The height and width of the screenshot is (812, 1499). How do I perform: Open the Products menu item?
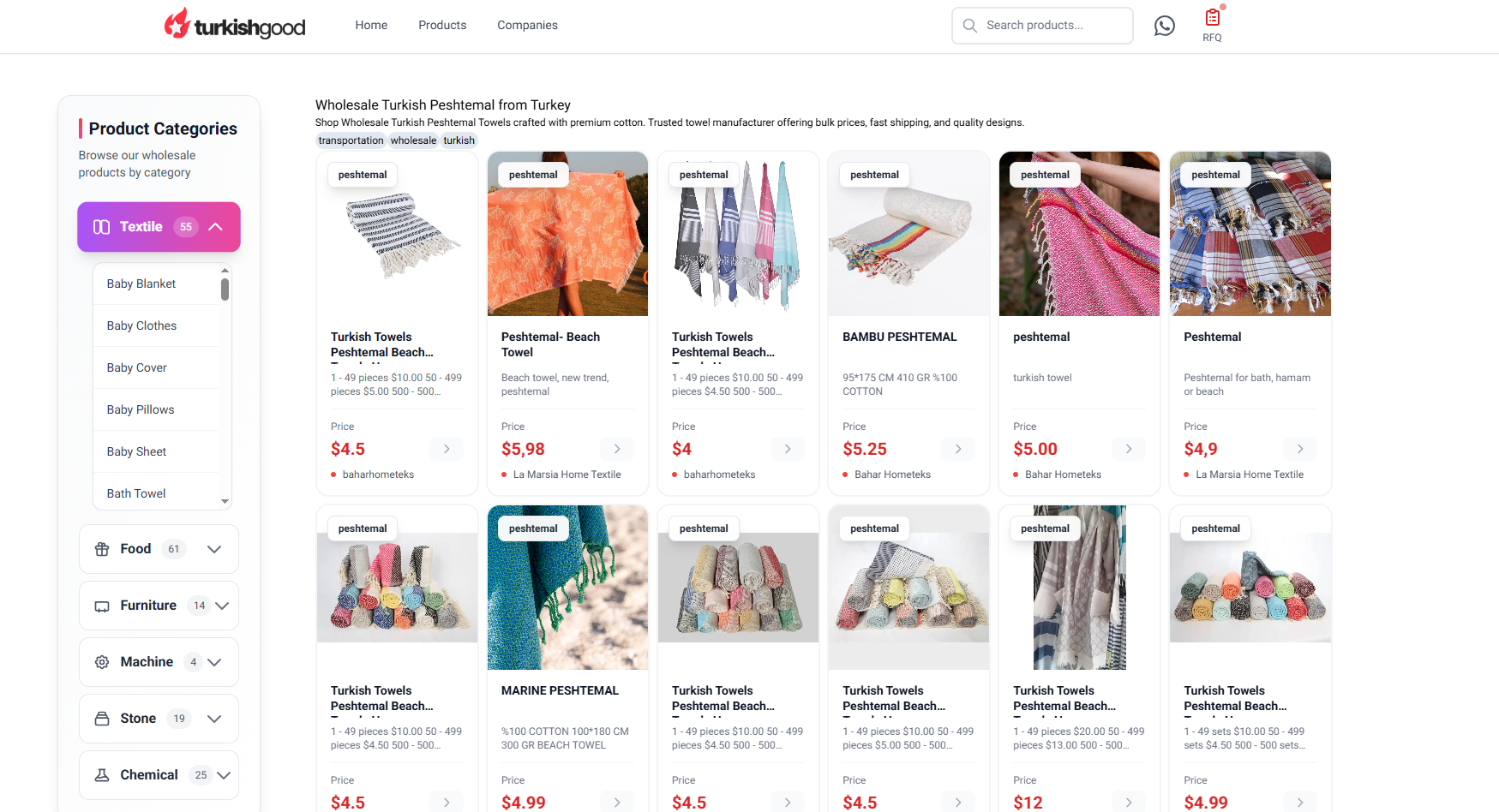tap(442, 25)
